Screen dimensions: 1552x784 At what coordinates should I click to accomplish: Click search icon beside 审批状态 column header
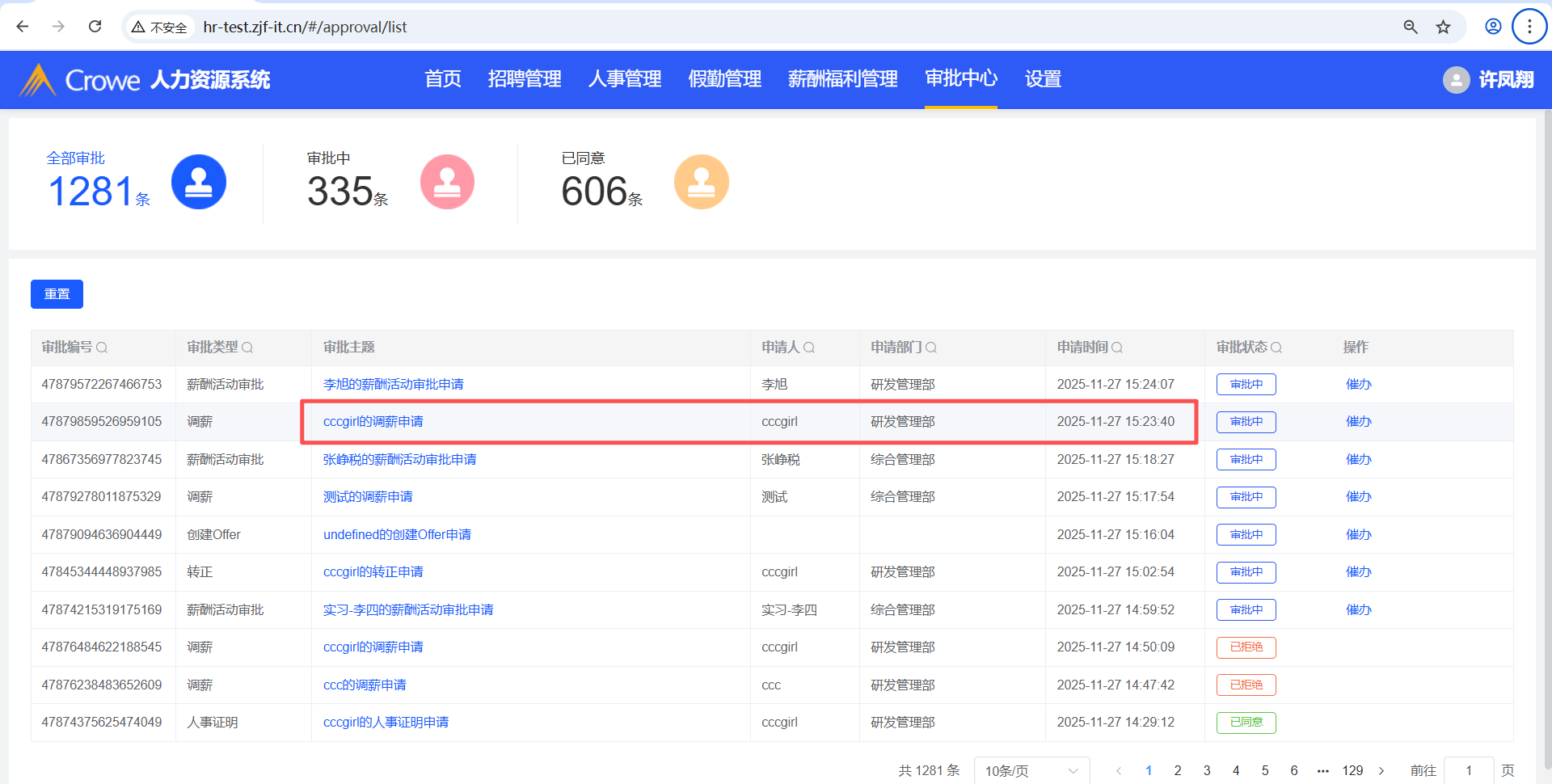[1276, 348]
